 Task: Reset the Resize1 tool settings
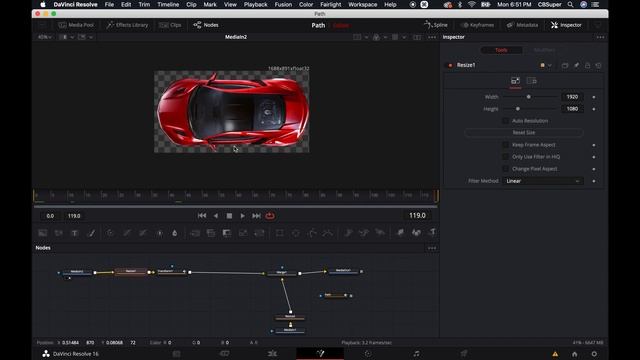[x=598, y=65]
